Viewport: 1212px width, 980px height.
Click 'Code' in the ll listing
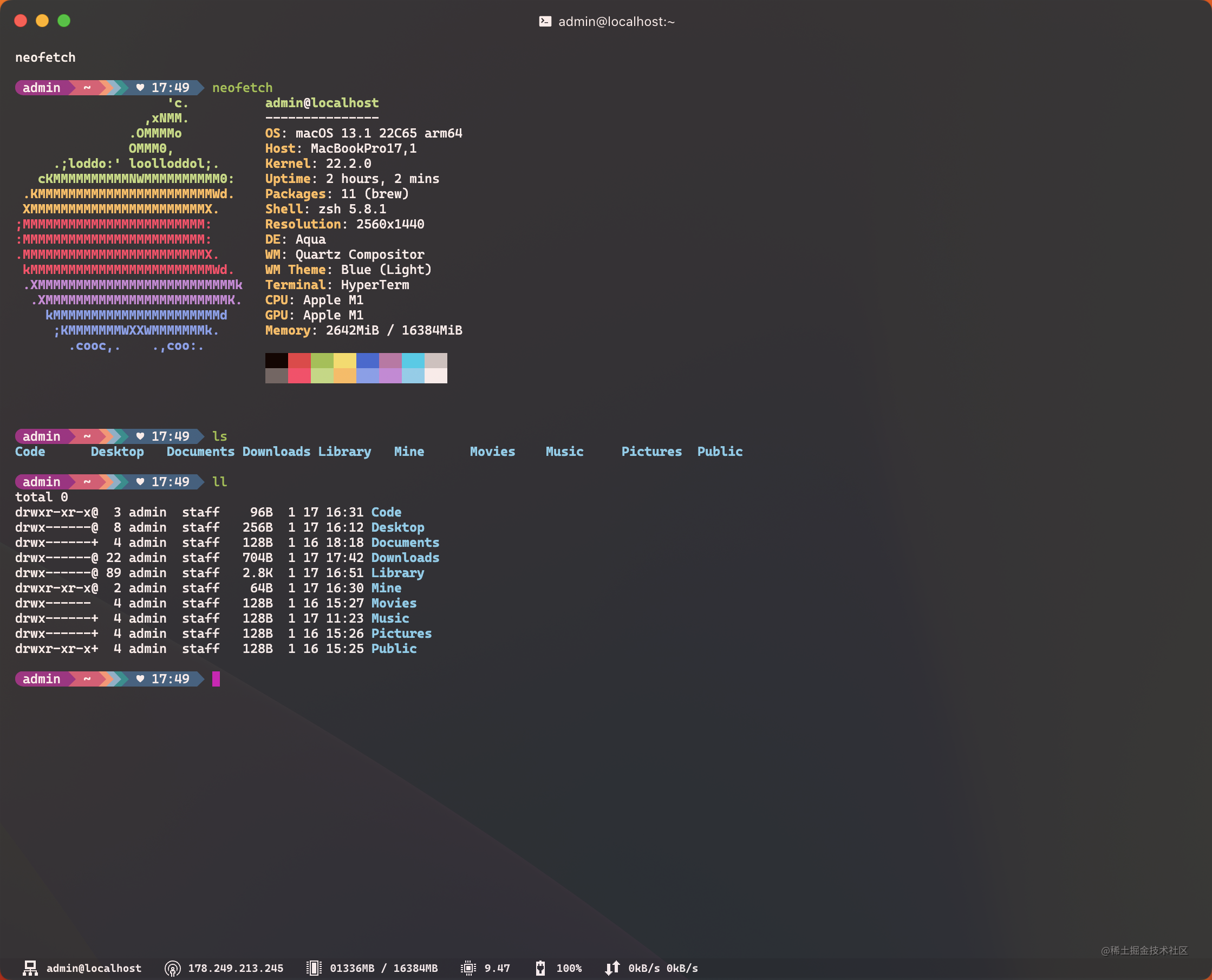coord(387,512)
